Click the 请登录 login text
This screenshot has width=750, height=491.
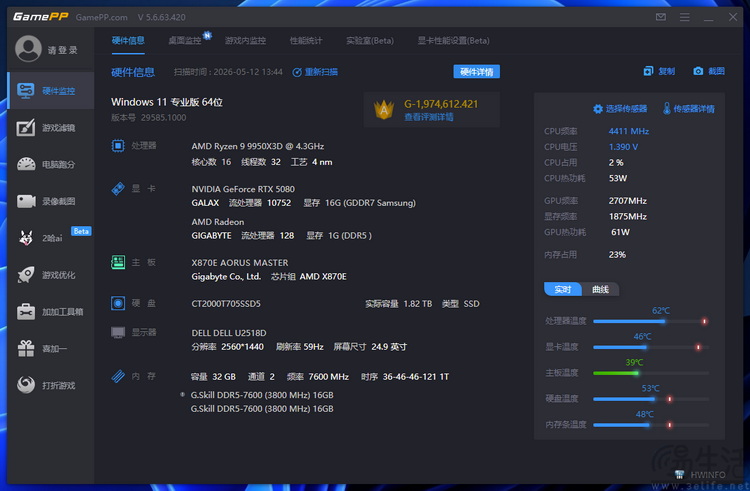(x=63, y=50)
